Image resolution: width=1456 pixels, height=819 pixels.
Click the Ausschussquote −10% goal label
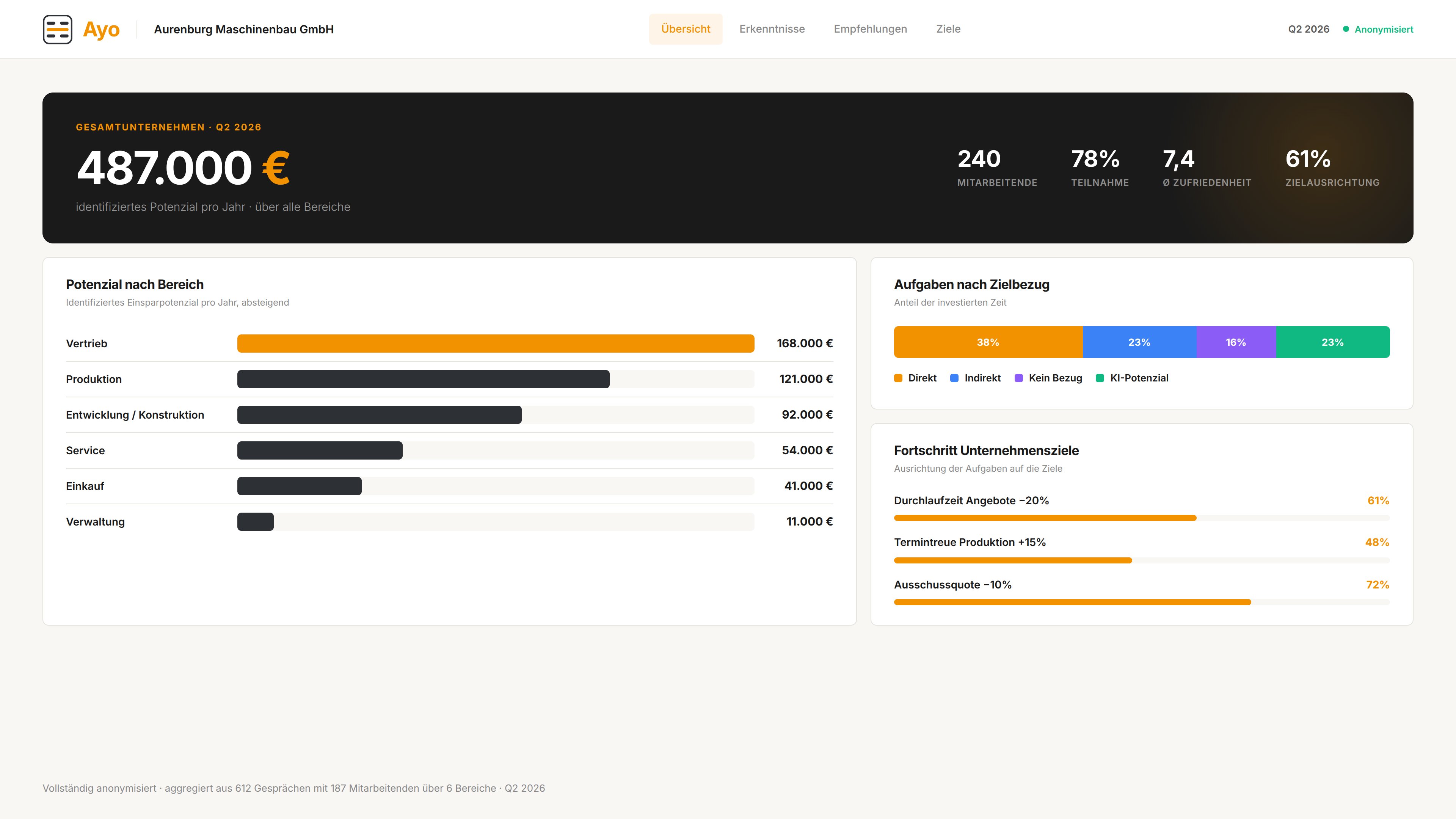953,584
